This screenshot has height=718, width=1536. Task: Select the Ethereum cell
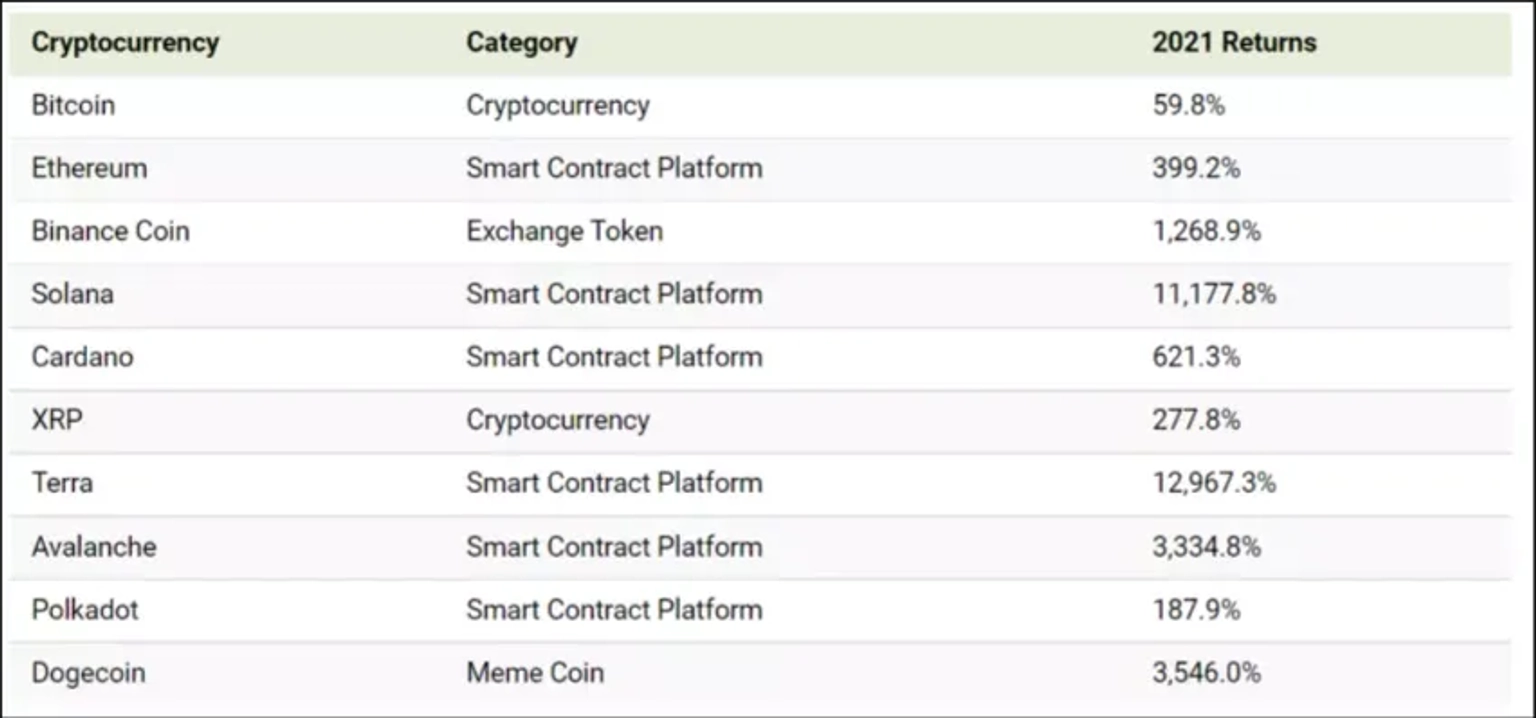click(x=89, y=168)
